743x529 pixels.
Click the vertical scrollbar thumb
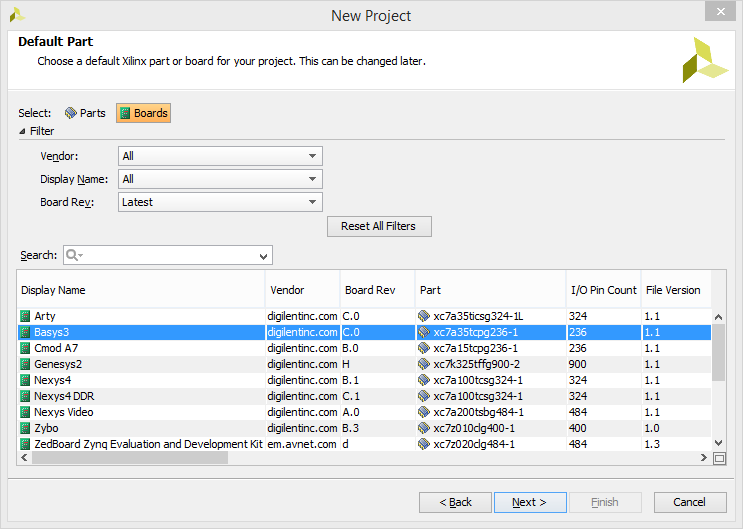click(x=718, y=352)
